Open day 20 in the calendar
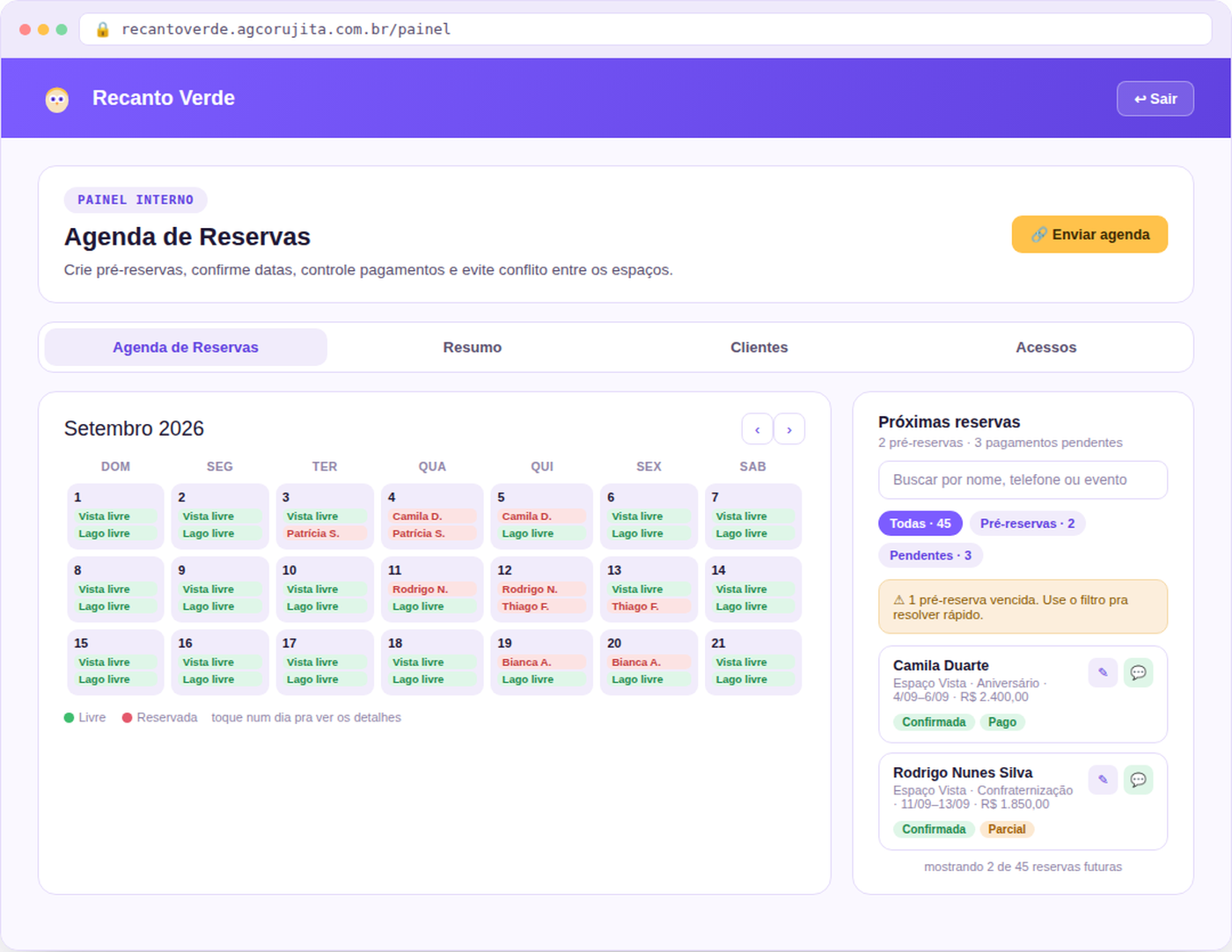1232x952 pixels. pyautogui.click(x=649, y=663)
